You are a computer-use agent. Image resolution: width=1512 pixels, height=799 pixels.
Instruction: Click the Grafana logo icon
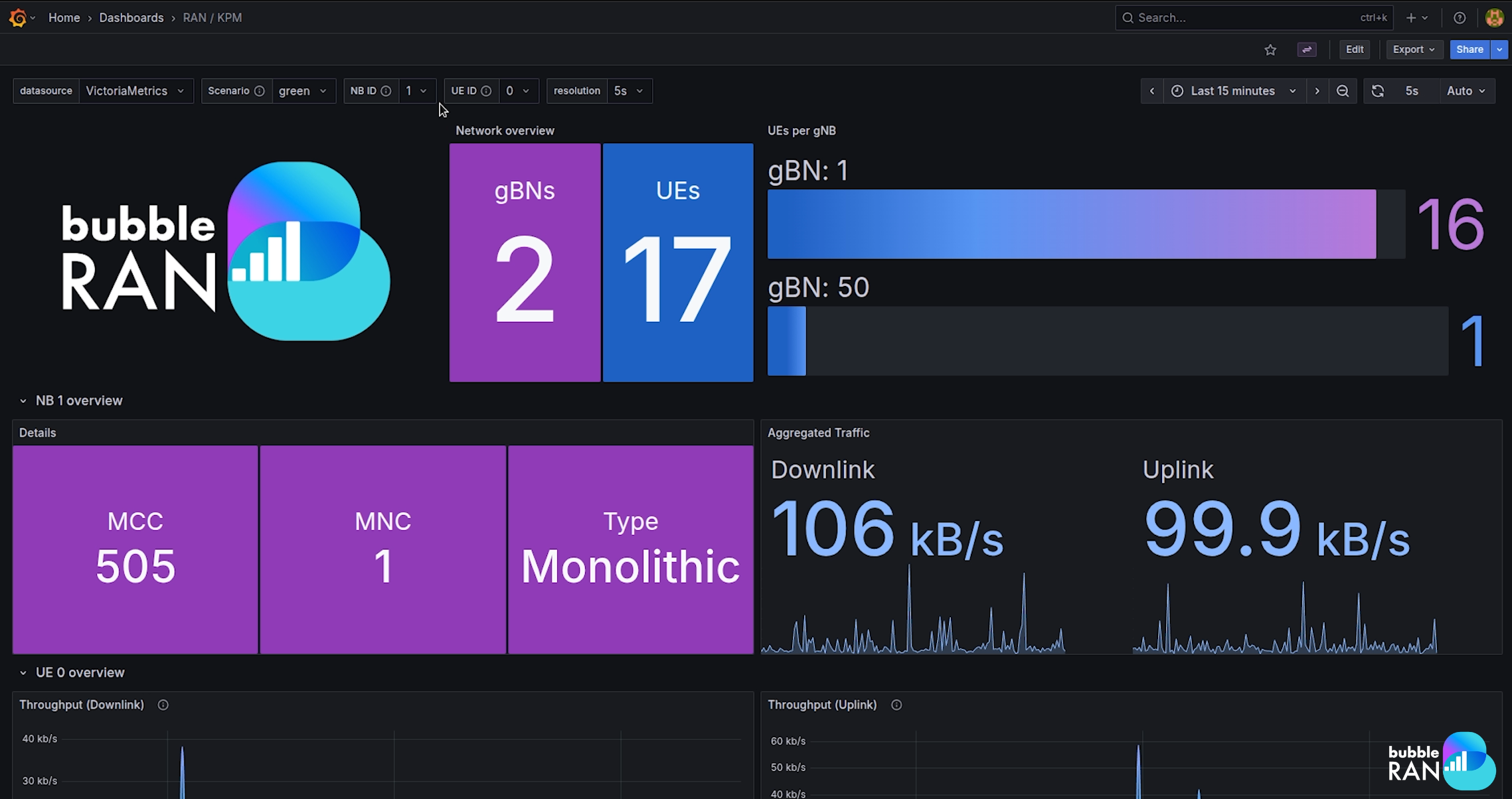(x=18, y=18)
